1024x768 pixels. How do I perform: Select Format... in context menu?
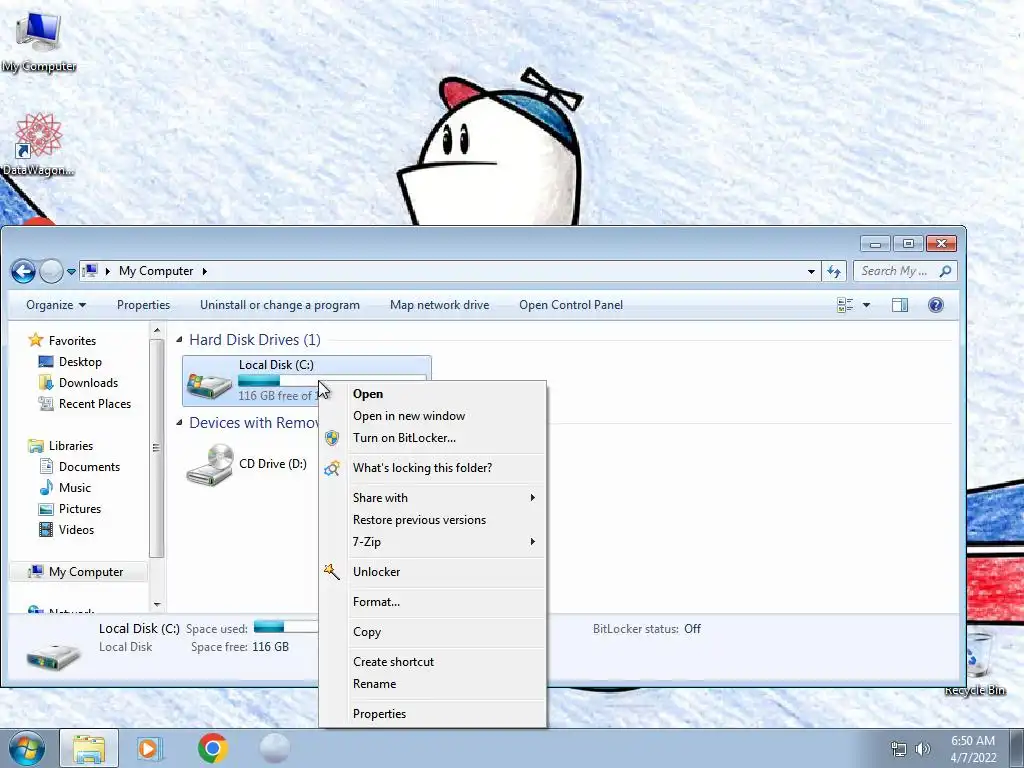[432, 602]
